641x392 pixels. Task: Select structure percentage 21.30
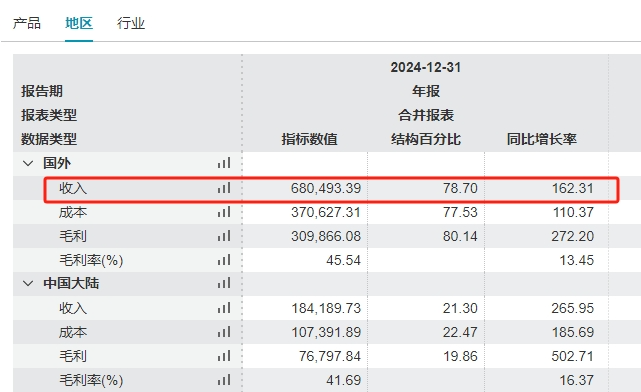click(460, 308)
